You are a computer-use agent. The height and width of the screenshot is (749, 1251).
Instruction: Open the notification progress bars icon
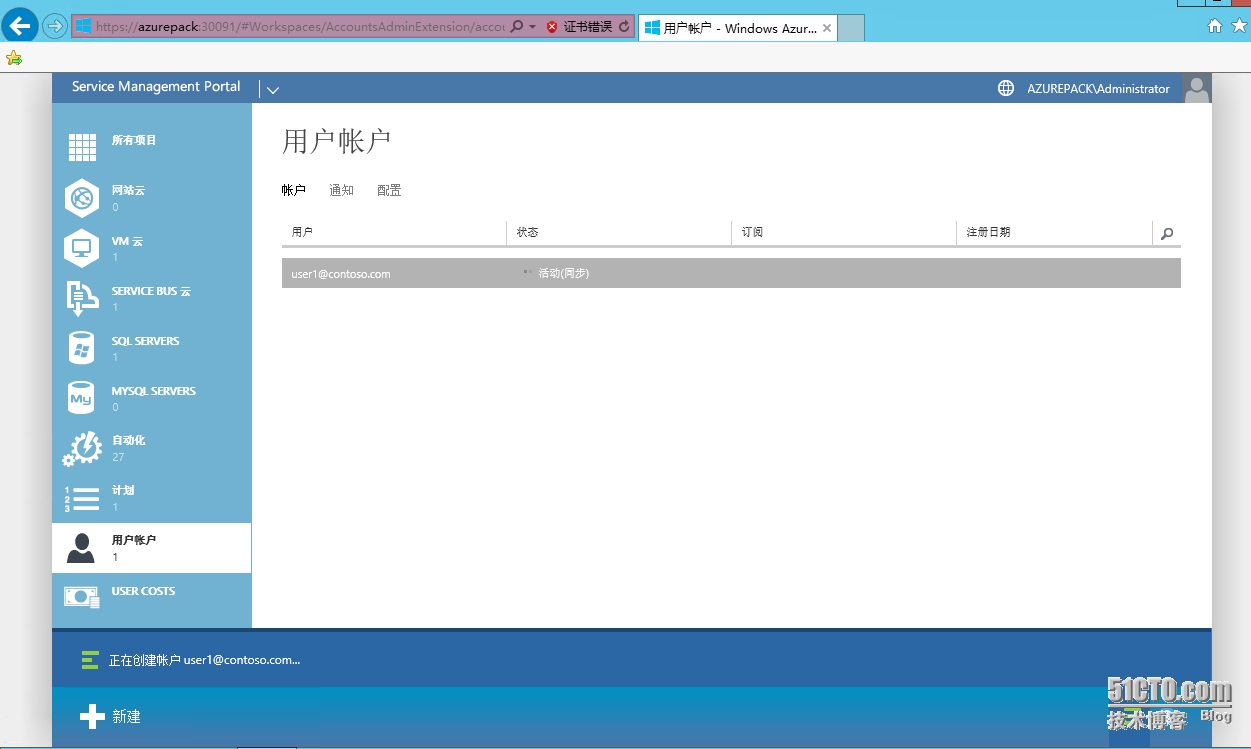pos(90,660)
